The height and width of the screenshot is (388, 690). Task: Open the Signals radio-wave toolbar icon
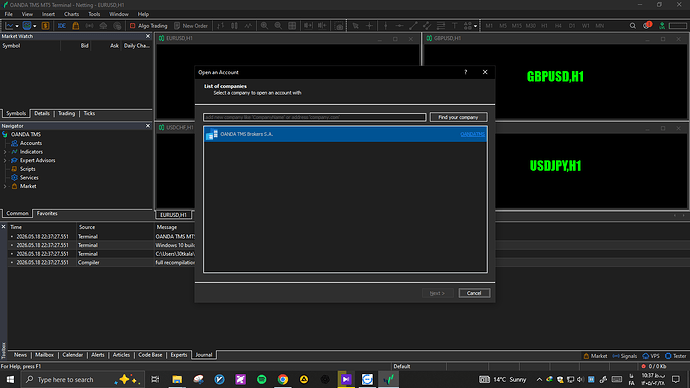[x=89, y=26]
